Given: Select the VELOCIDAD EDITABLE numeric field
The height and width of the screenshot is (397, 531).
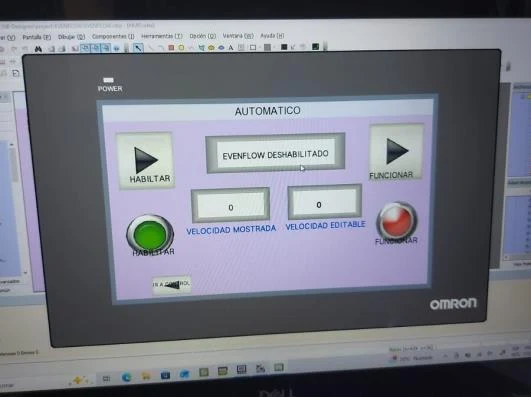Looking at the screenshot, I should (325, 202).
